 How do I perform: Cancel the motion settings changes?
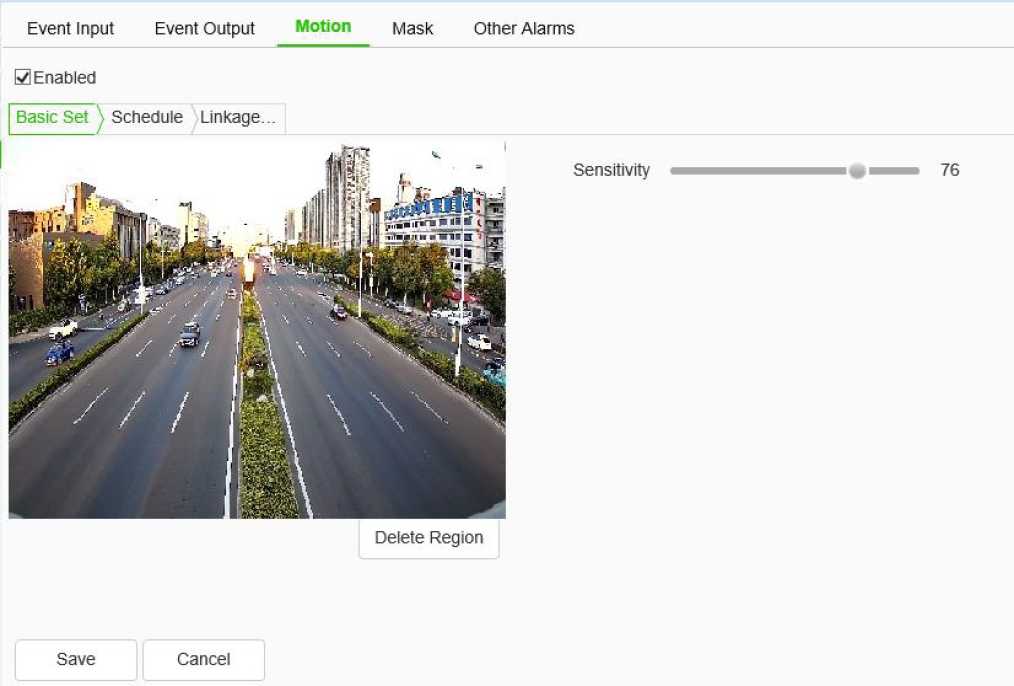pos(204,660)
